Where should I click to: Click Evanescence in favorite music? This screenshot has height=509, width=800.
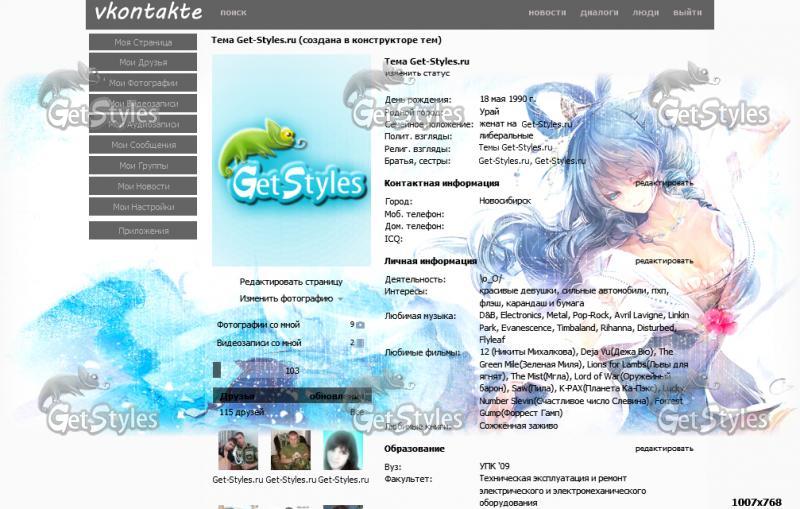pyautogui.click(x=527, y=327)
